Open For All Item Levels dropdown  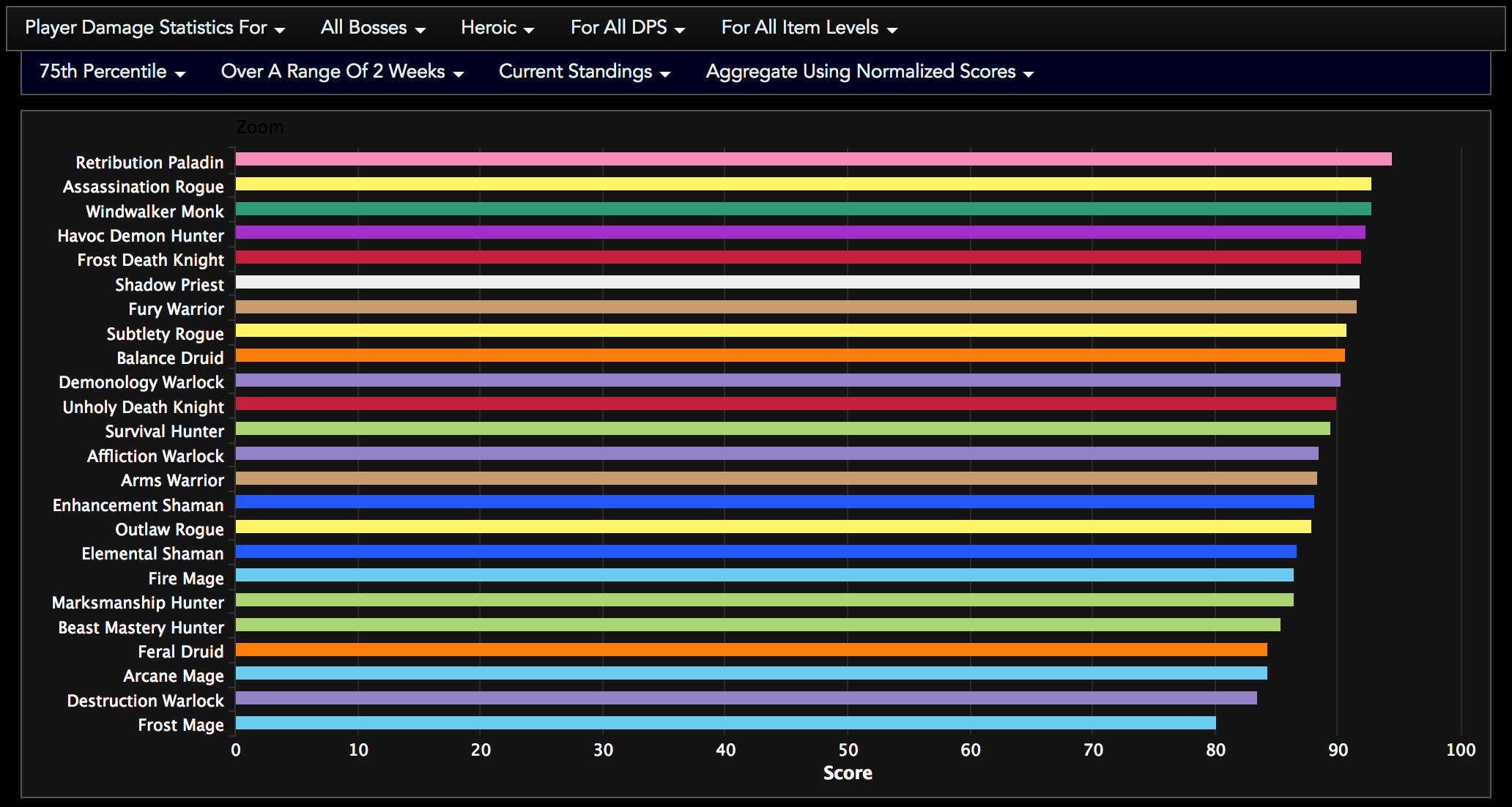[809, 28]
